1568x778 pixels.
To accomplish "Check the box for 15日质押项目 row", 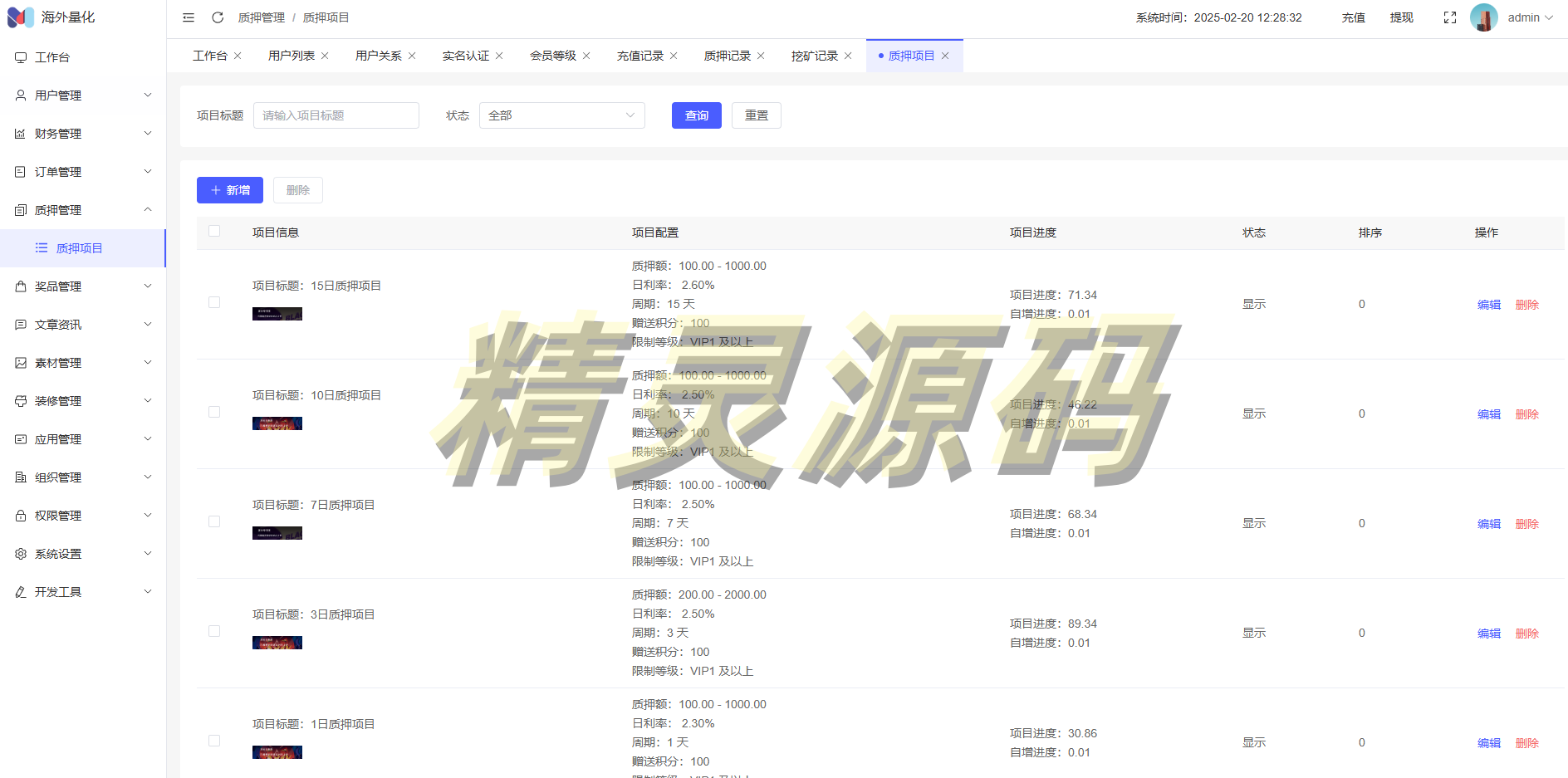I will click(214, 303).
